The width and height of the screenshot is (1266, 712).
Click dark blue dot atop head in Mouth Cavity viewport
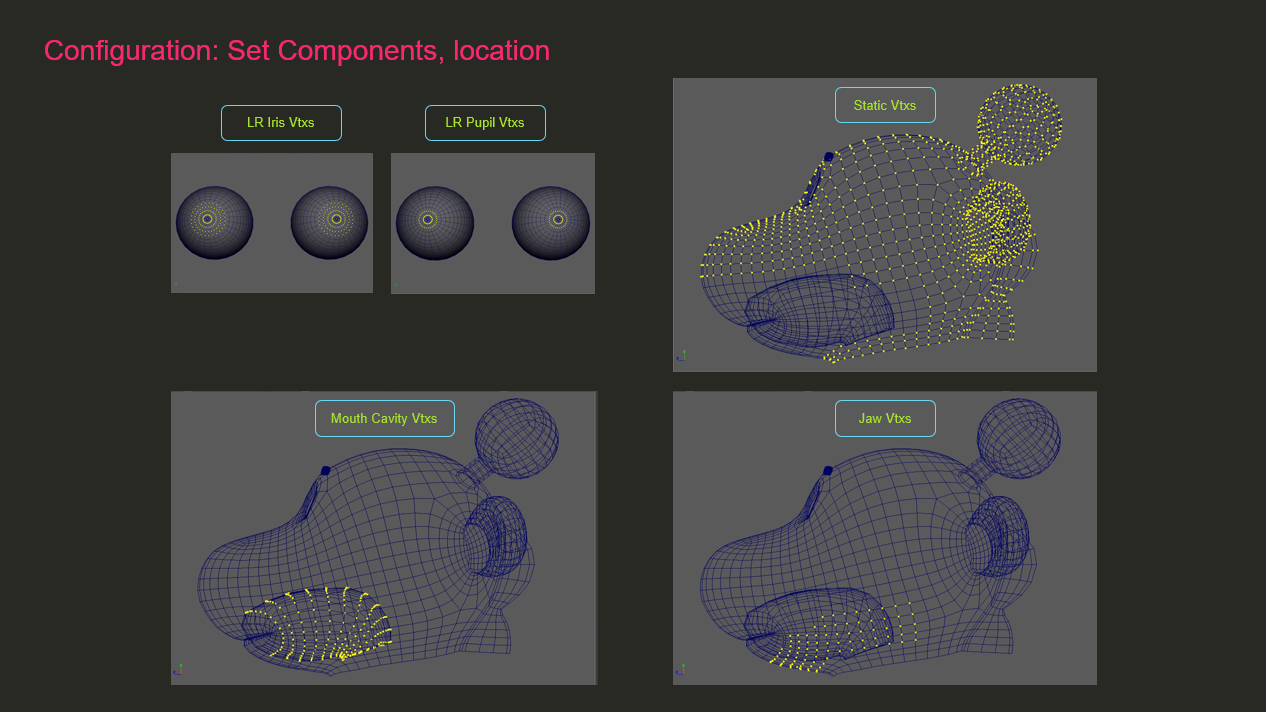click(325, 470)
